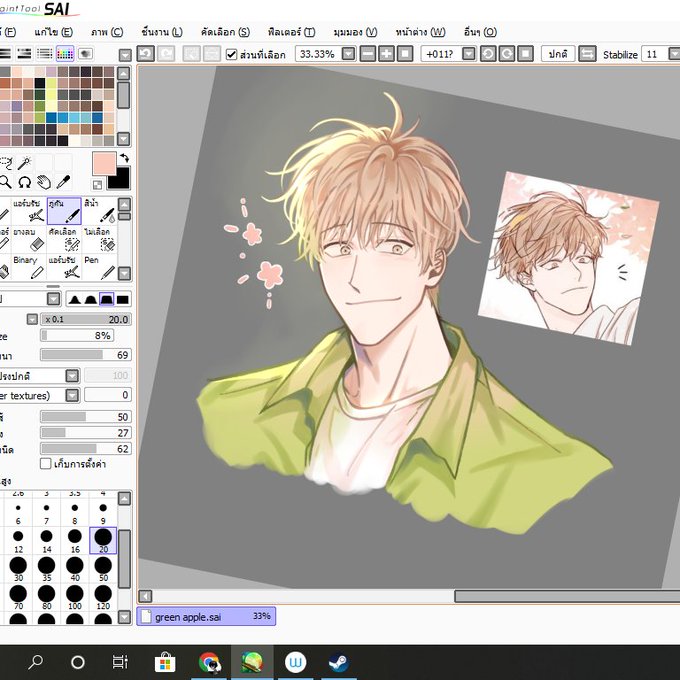Choose the ไม่เลือก selection eraser tool

click(100, 239)
